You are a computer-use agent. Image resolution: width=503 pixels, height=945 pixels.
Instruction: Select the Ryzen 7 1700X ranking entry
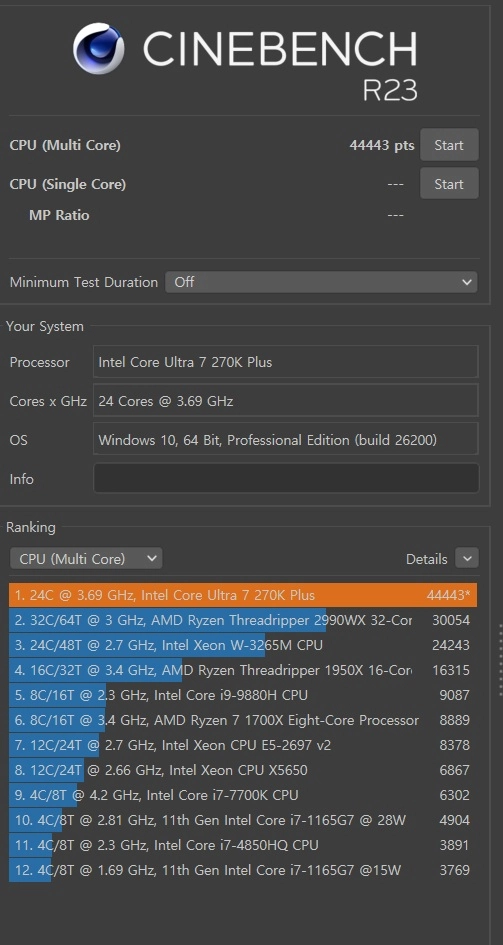(243, 720)
